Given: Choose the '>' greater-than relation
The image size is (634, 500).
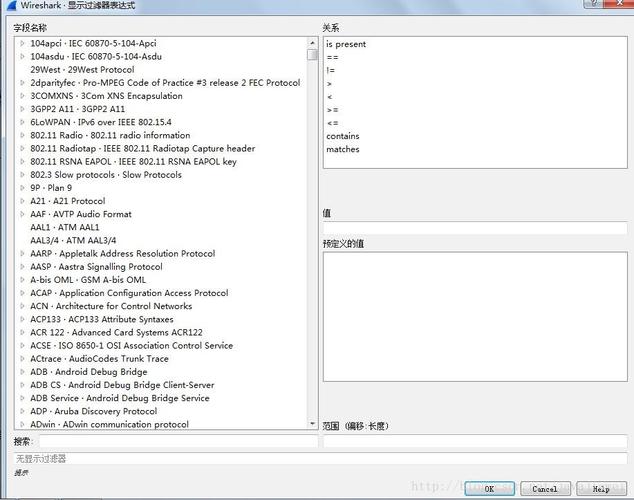Looking at the screenshot, I should (x=329, y=84).
